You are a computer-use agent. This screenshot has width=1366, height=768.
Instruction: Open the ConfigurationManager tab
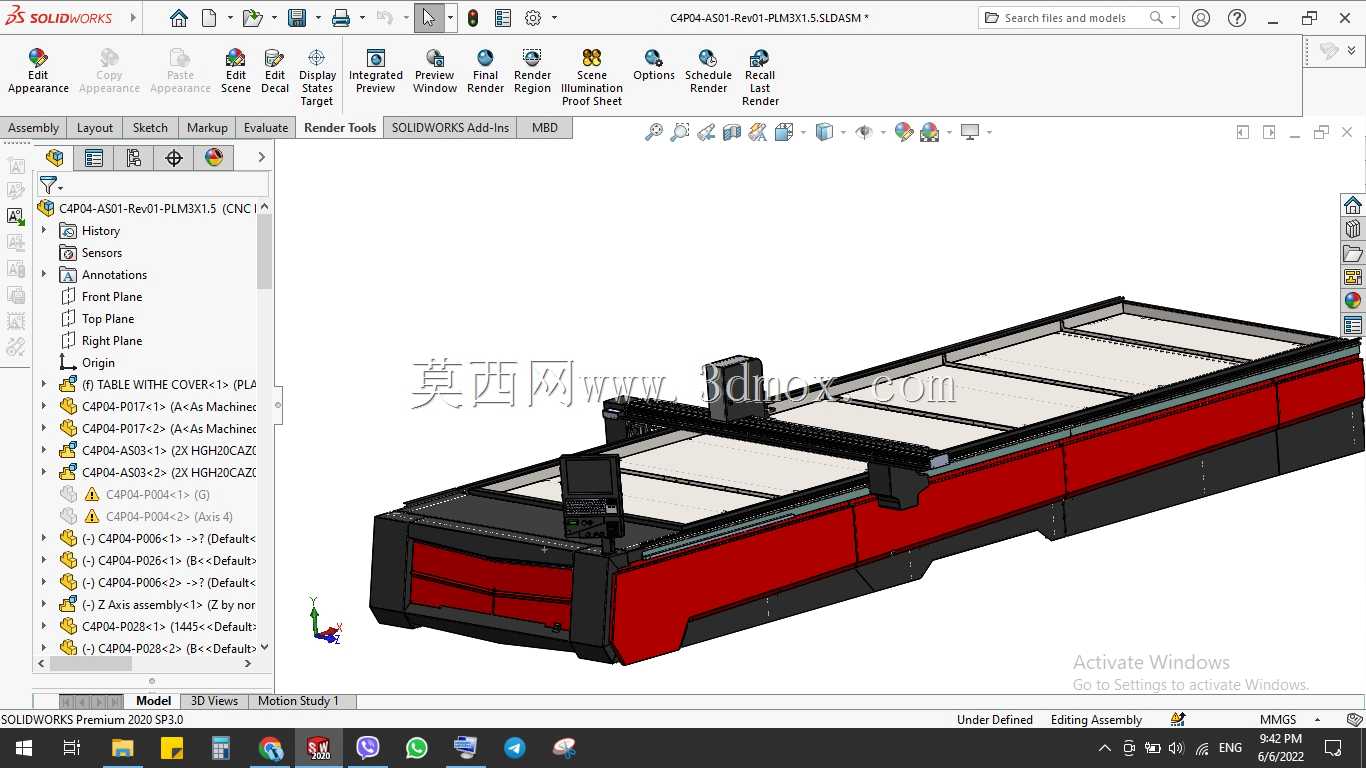coord(134,158)
